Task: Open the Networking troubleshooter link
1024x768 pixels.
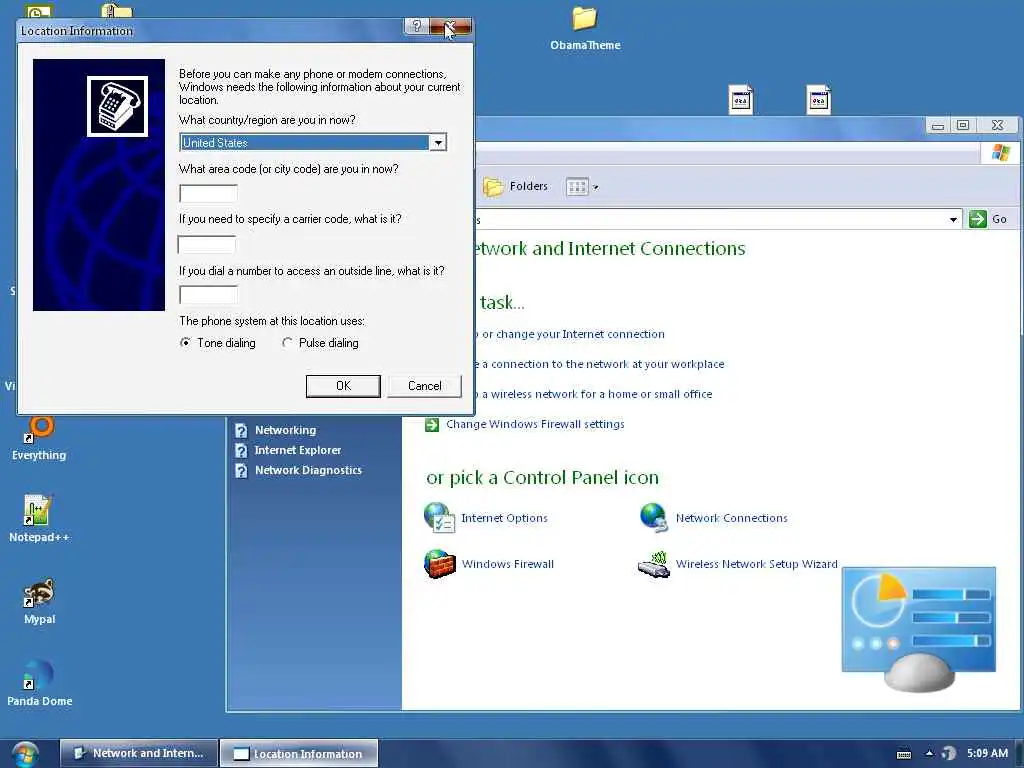Action: point(285,430)
